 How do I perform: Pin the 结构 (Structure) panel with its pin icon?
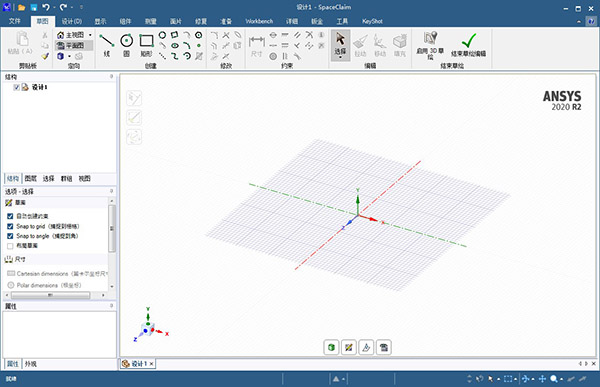click(112, 77)
